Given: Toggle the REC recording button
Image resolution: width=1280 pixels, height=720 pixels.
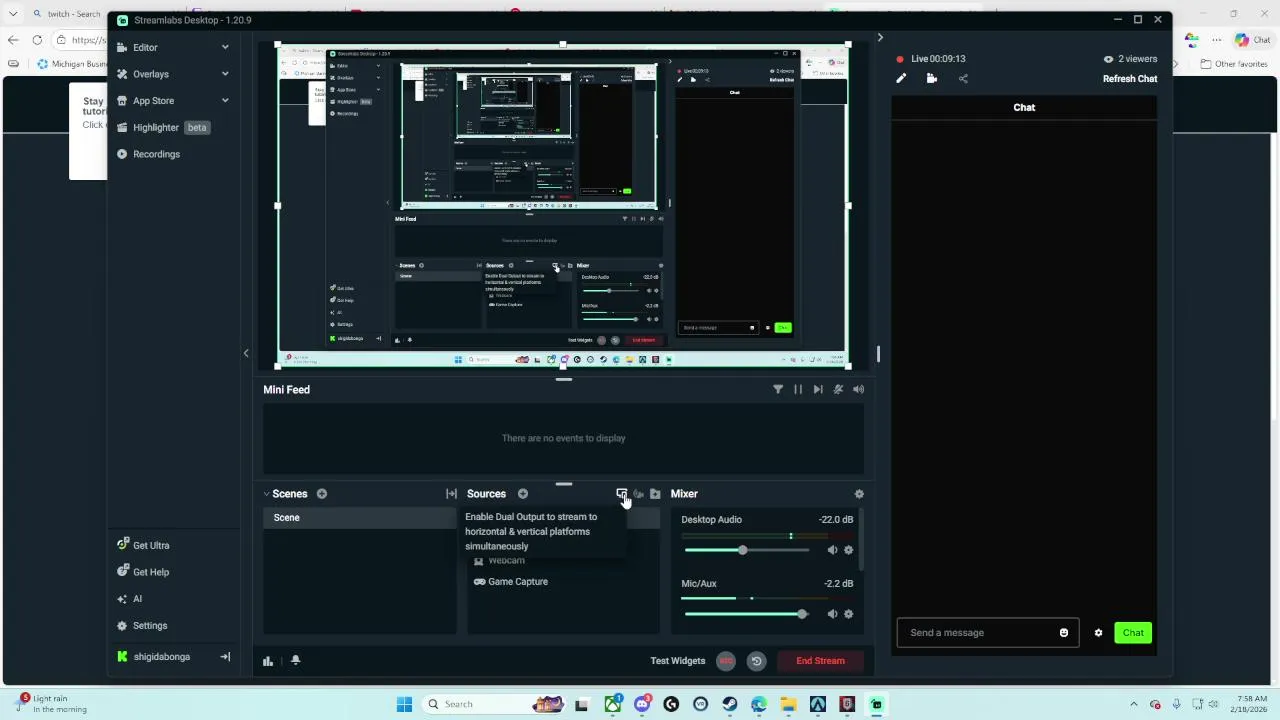Looking at the screenshot, I should coord(726,661).
